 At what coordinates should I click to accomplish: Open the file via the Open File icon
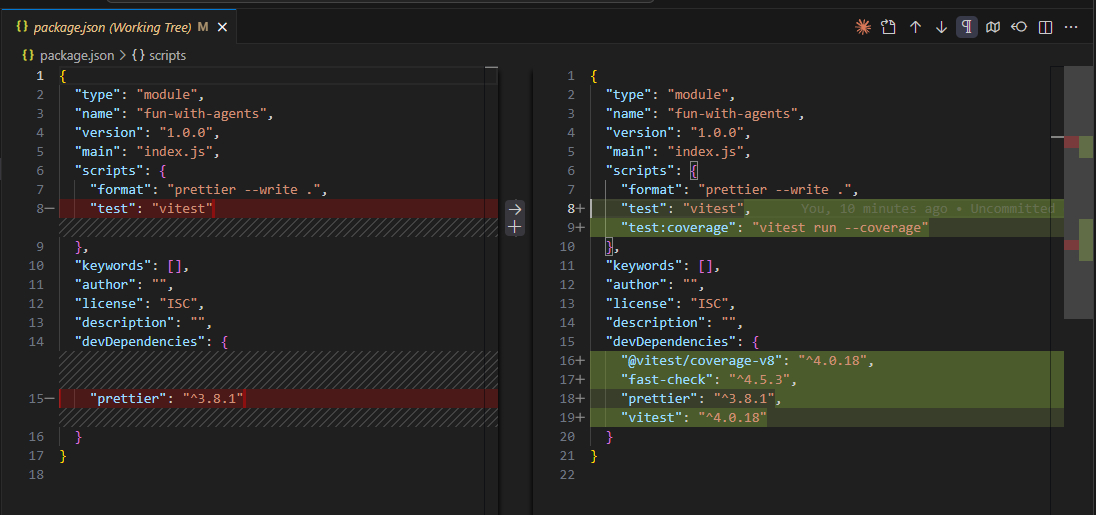888,28
